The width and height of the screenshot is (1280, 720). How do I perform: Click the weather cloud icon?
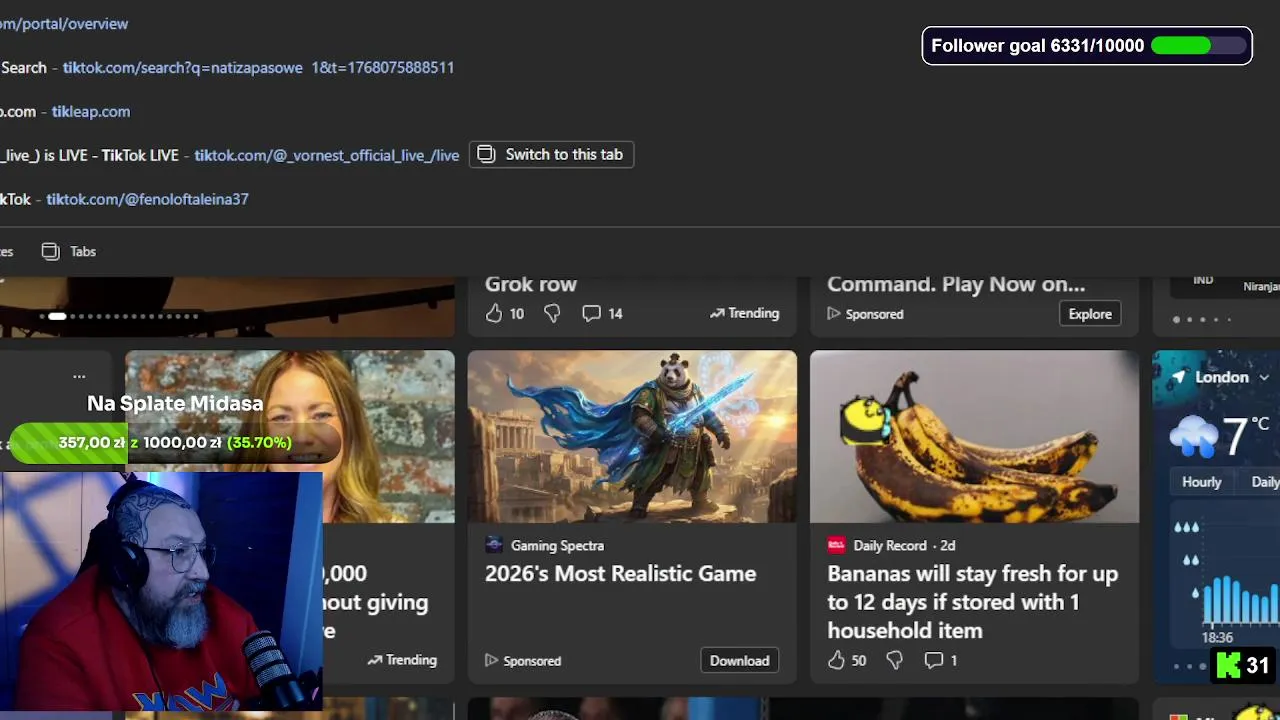[x=1193, y=436]
